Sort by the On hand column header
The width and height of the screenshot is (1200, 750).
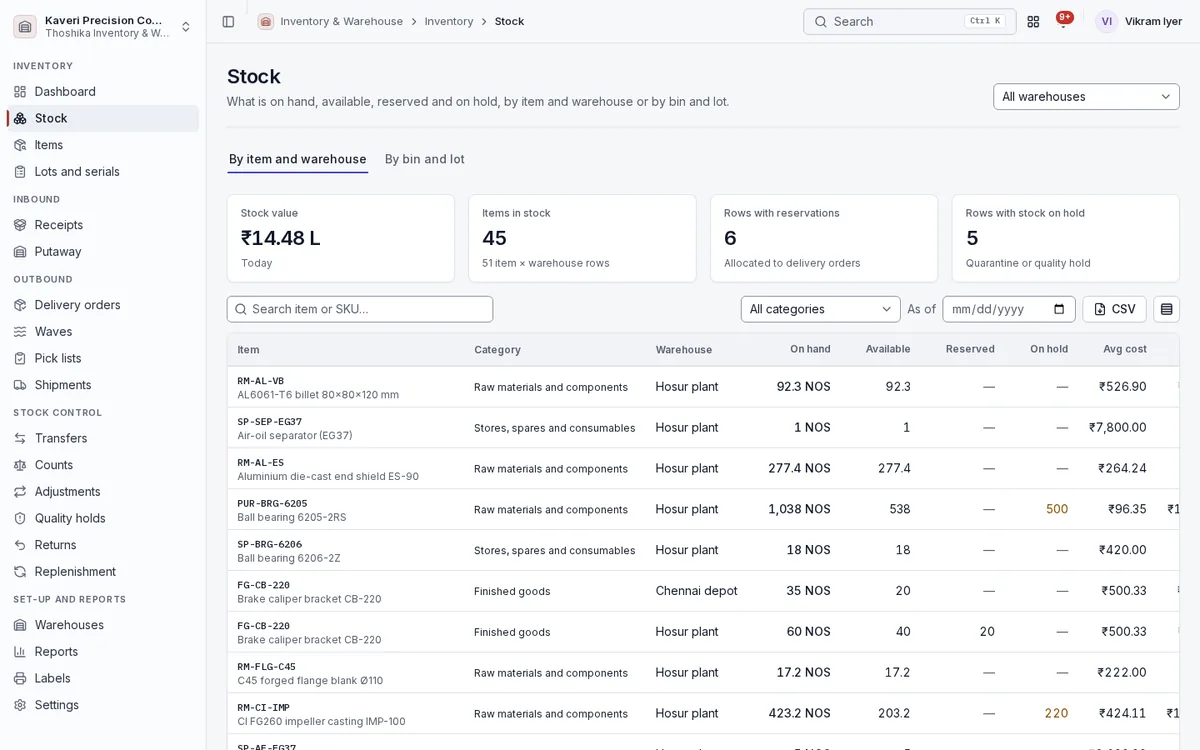[x=810, y=349]
